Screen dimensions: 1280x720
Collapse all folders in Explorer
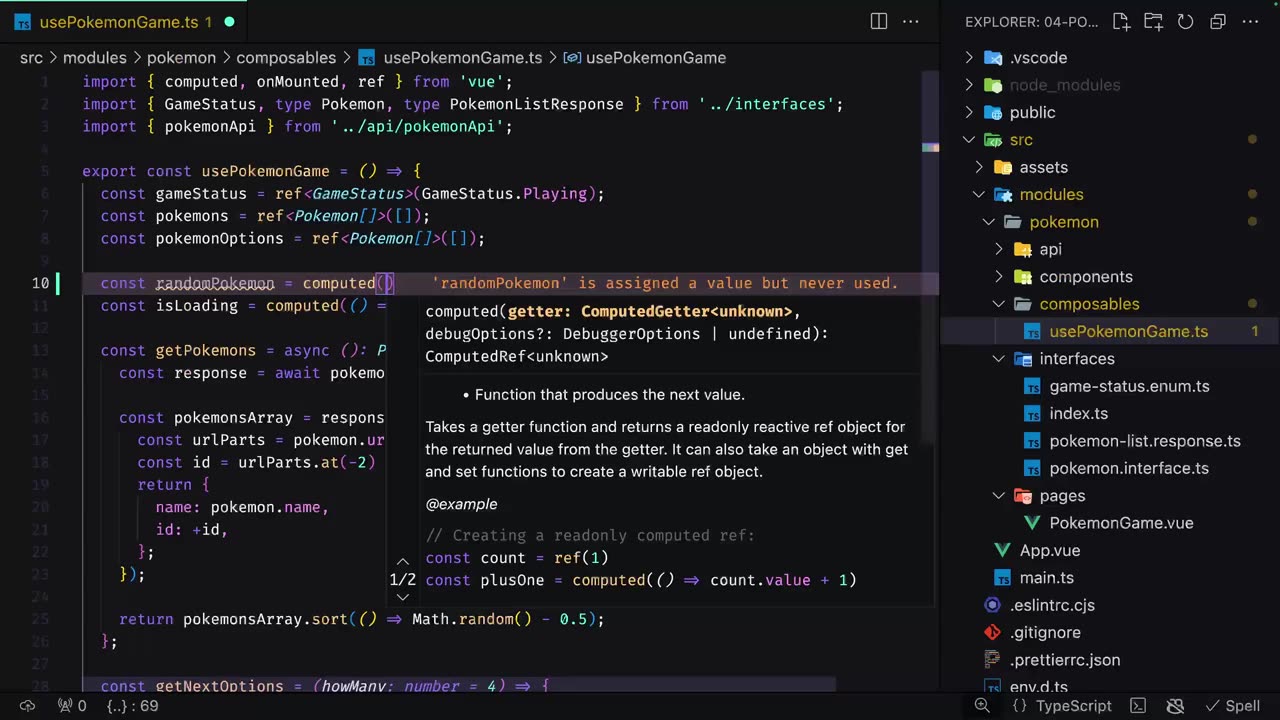pyautogui.click(x=1217, y=21)
